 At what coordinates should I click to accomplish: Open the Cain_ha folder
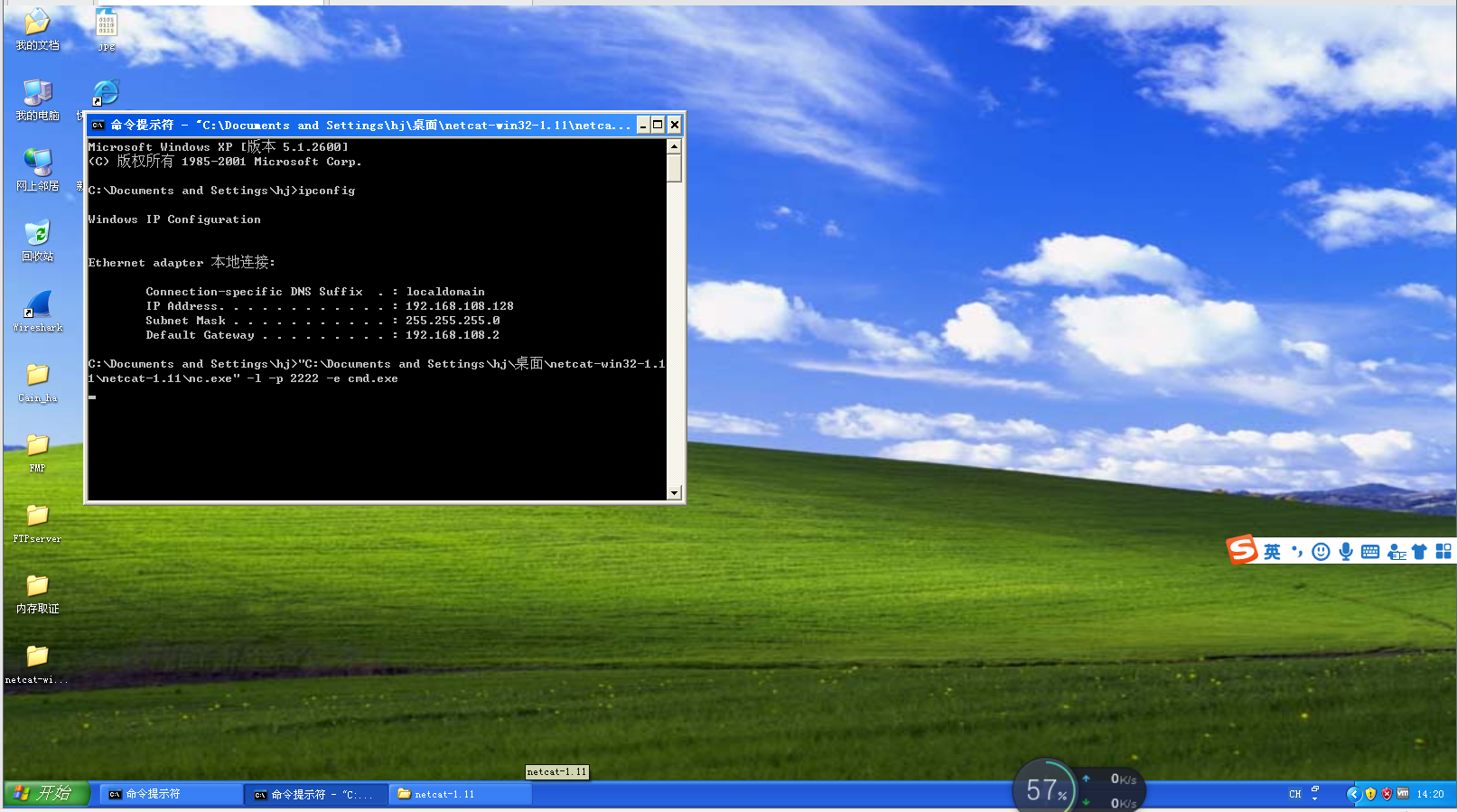tap(37, 381)
